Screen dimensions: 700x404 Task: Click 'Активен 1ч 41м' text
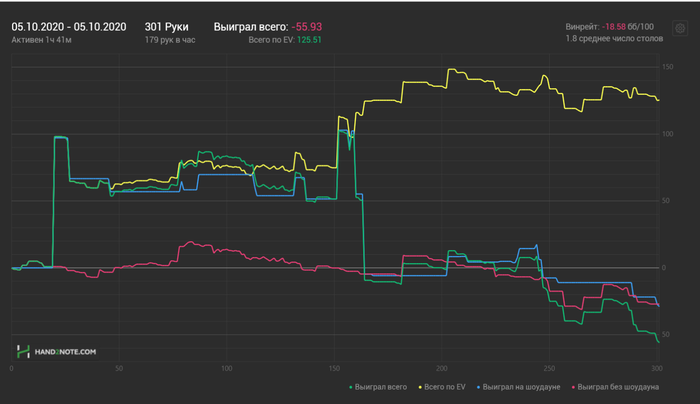click(x=42, y=40)
